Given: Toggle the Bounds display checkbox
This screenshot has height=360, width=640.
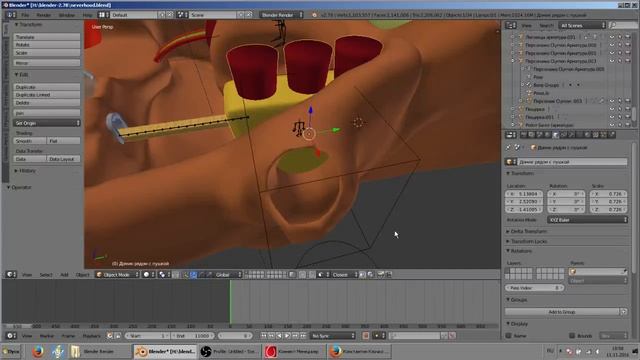Looking at the screenshot, I should [x=572, y=336].
